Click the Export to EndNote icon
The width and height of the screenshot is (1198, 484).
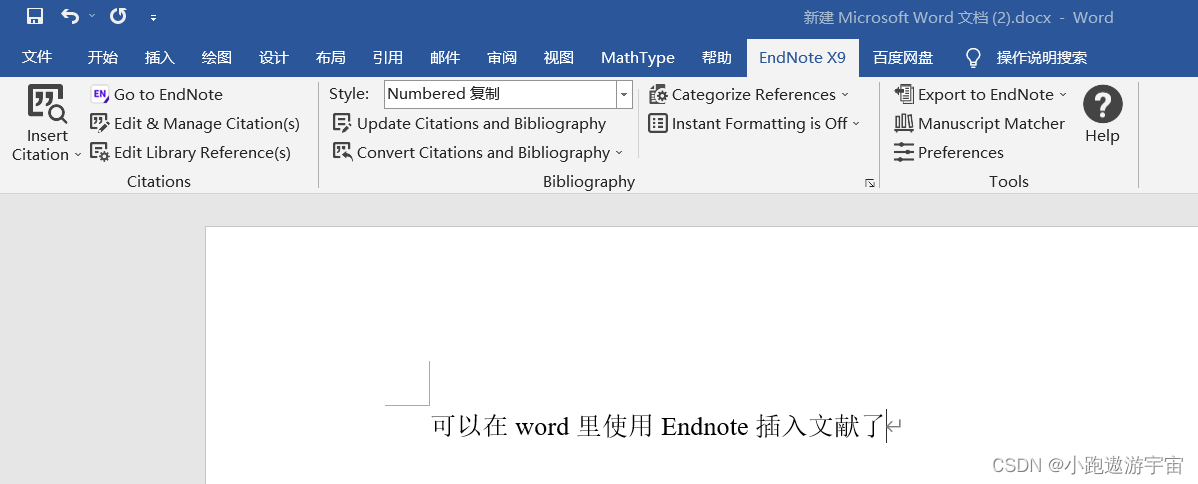coord(904,95)
